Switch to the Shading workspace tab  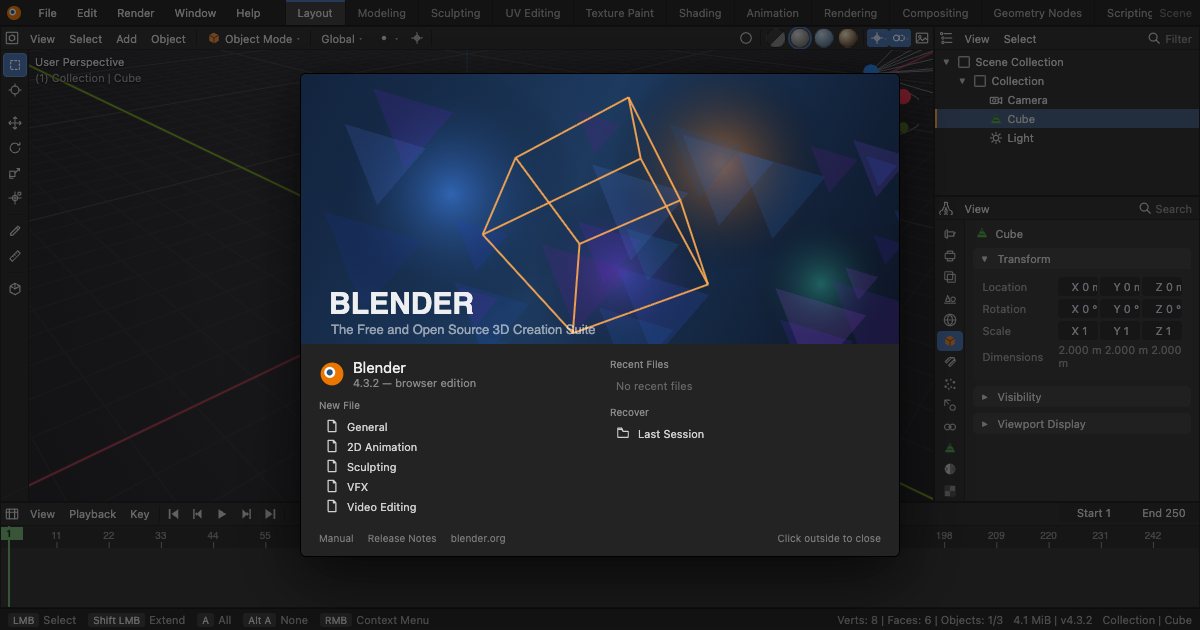click(x=700, y=13)
